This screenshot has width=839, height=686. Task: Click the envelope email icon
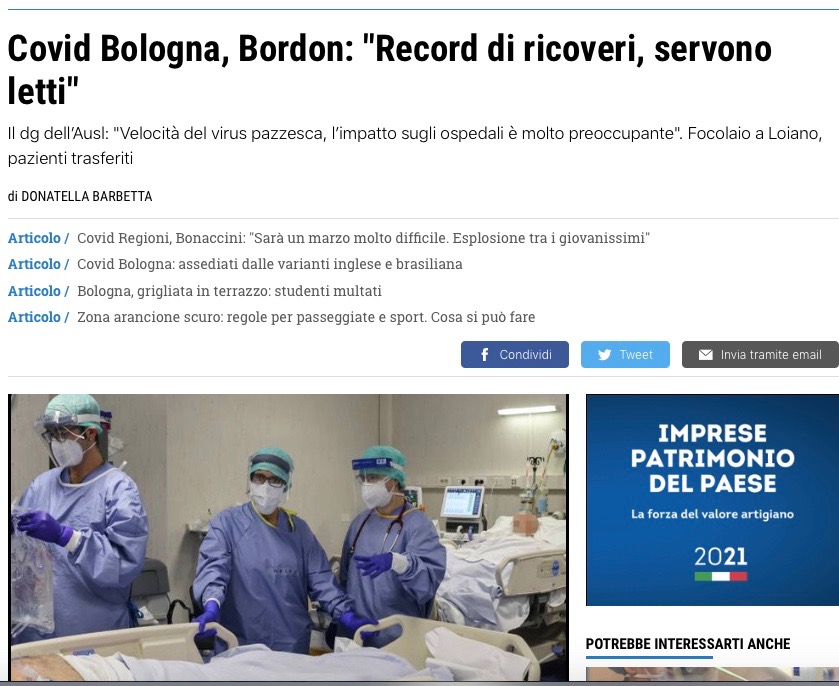click(706, 355)
